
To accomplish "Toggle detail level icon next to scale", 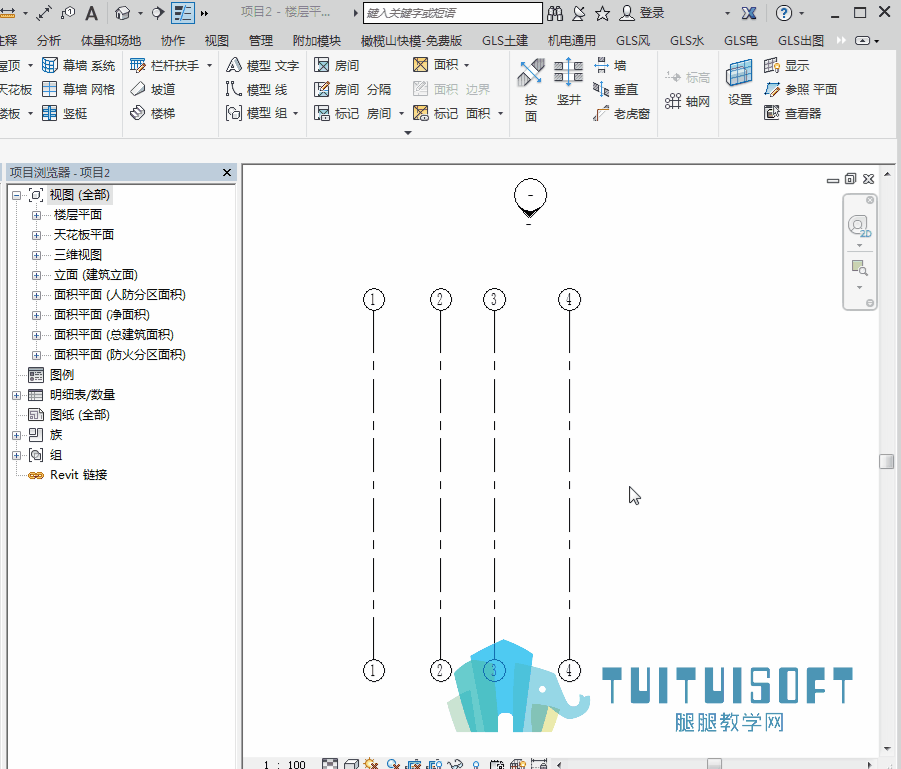I will click(330, 764).
